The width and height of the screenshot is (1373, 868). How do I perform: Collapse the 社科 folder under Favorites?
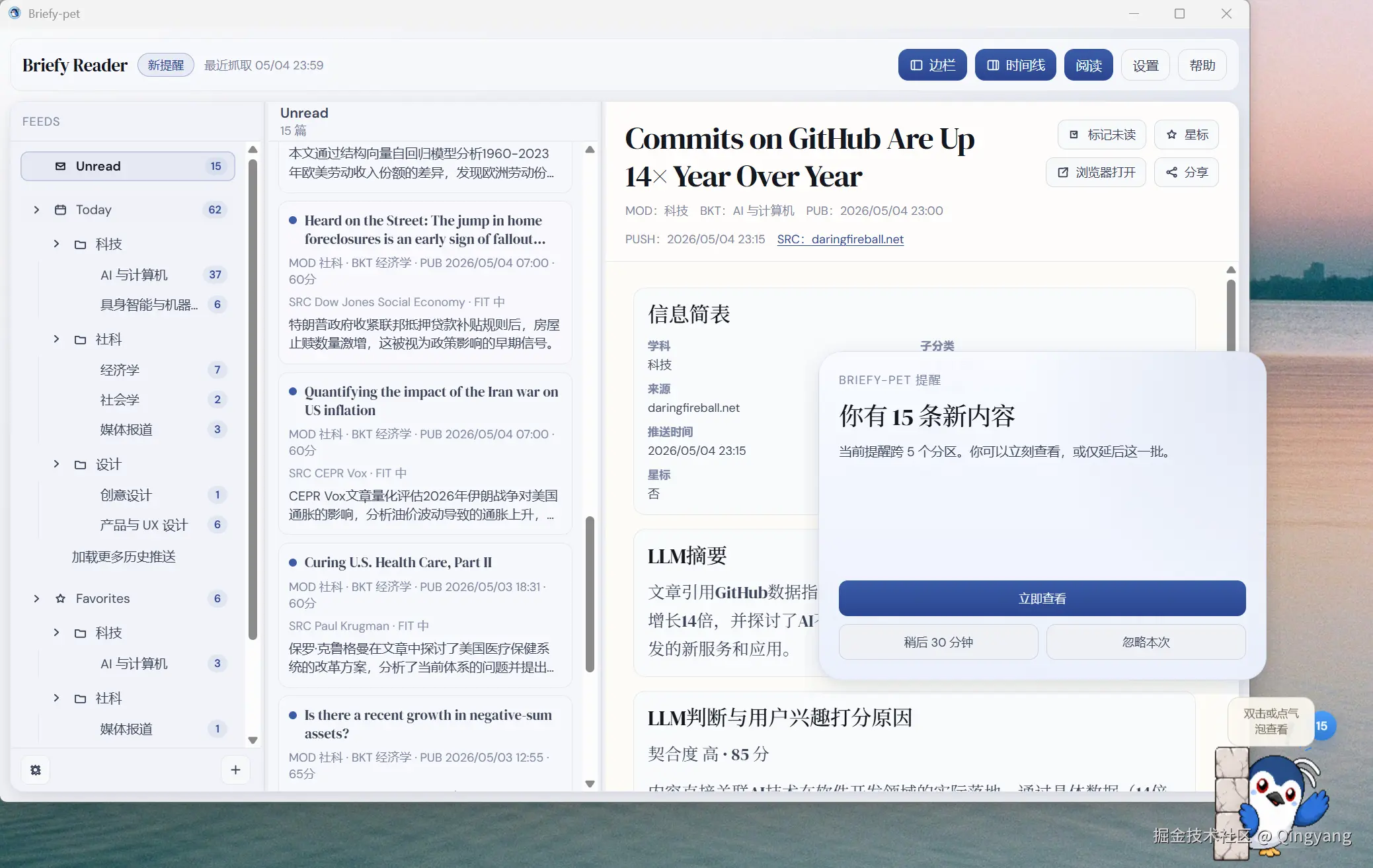click(x=57, y=698)
